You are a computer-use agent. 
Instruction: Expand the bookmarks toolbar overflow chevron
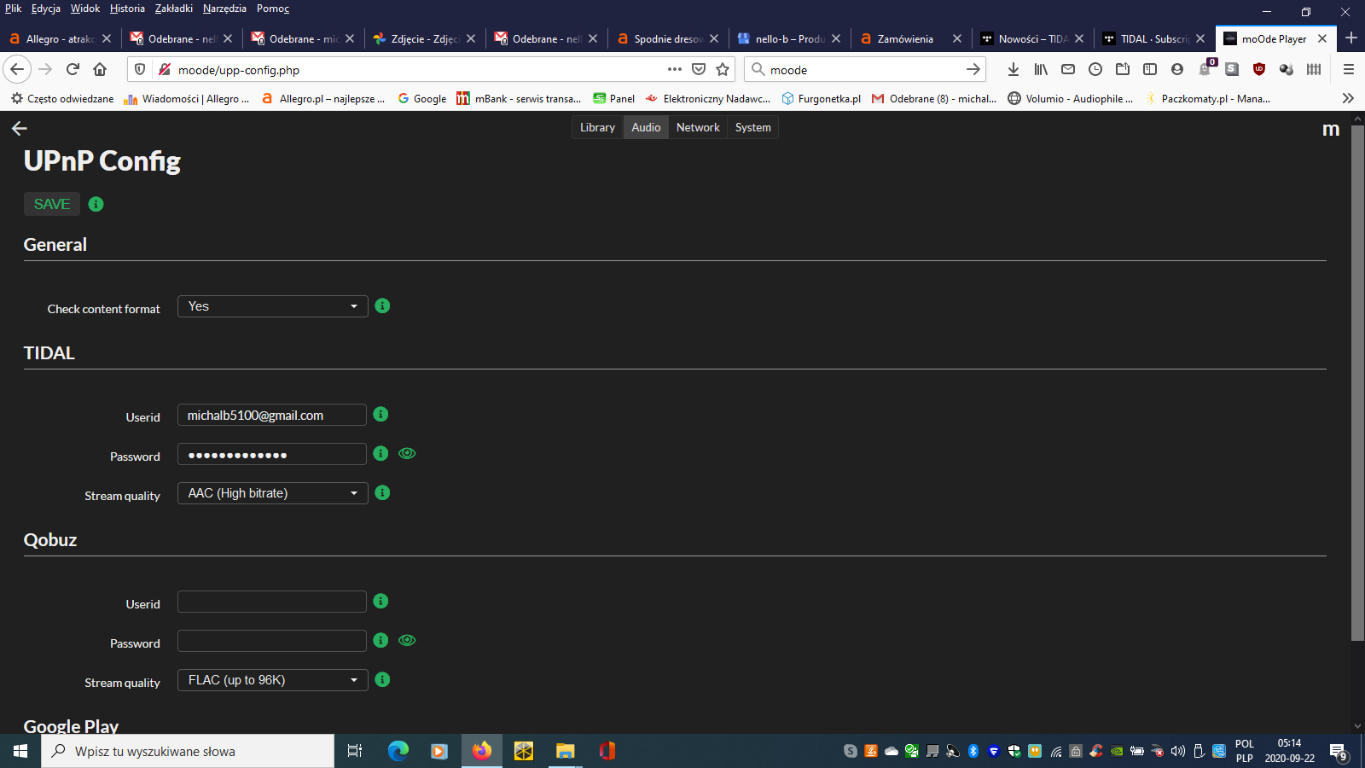coord(1348,98)
